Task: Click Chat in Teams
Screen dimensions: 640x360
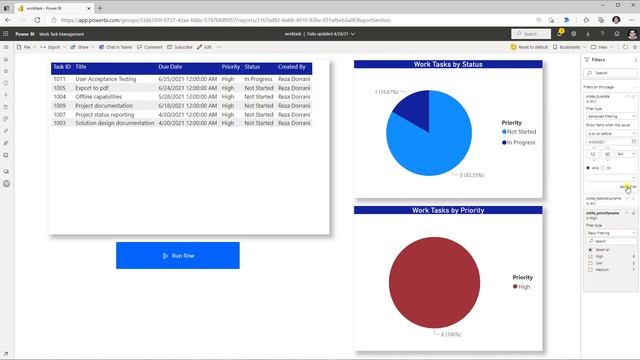Action: pos(116,47)
